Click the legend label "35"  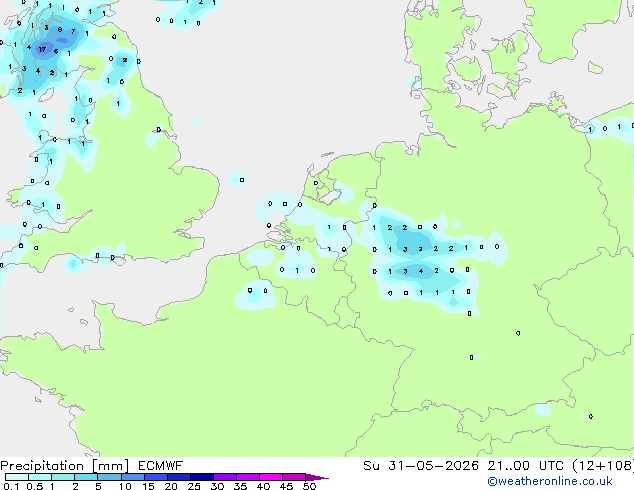pos(240,486)
